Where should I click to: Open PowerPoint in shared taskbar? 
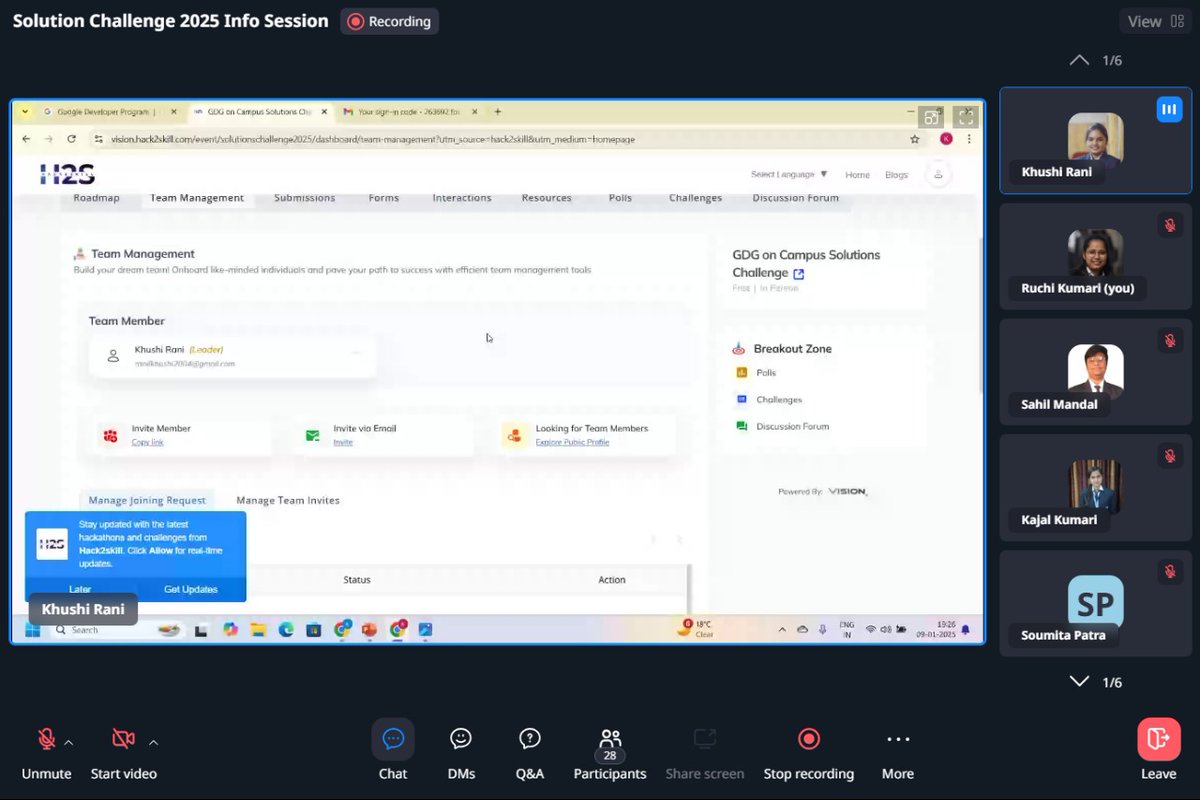pos(370,630)
